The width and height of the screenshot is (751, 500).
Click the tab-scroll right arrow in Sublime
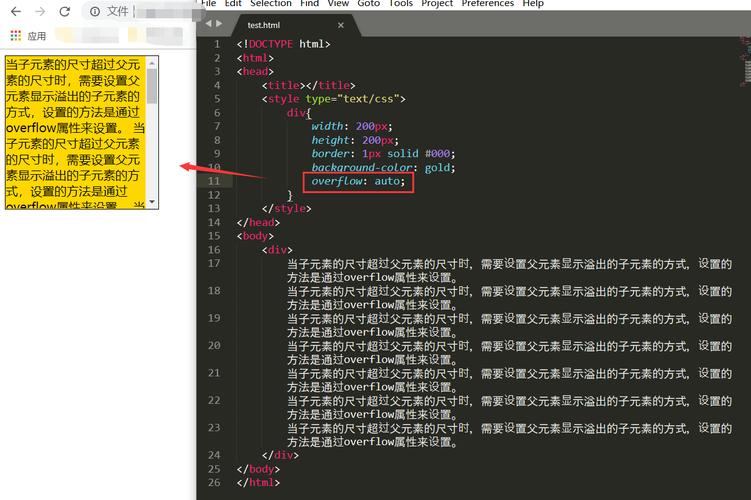click(x=219, y=23)
